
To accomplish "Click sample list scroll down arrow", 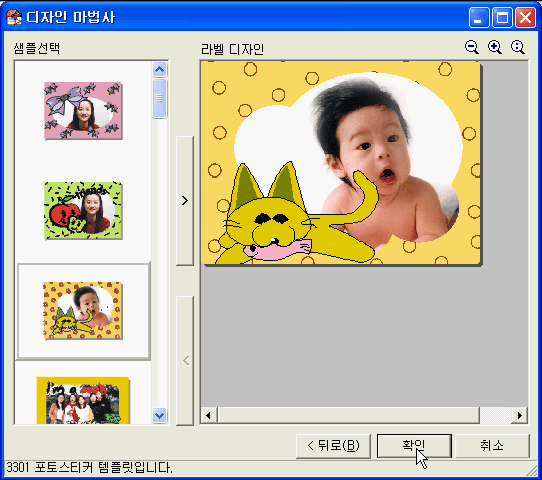I will (x=159, y=415).
